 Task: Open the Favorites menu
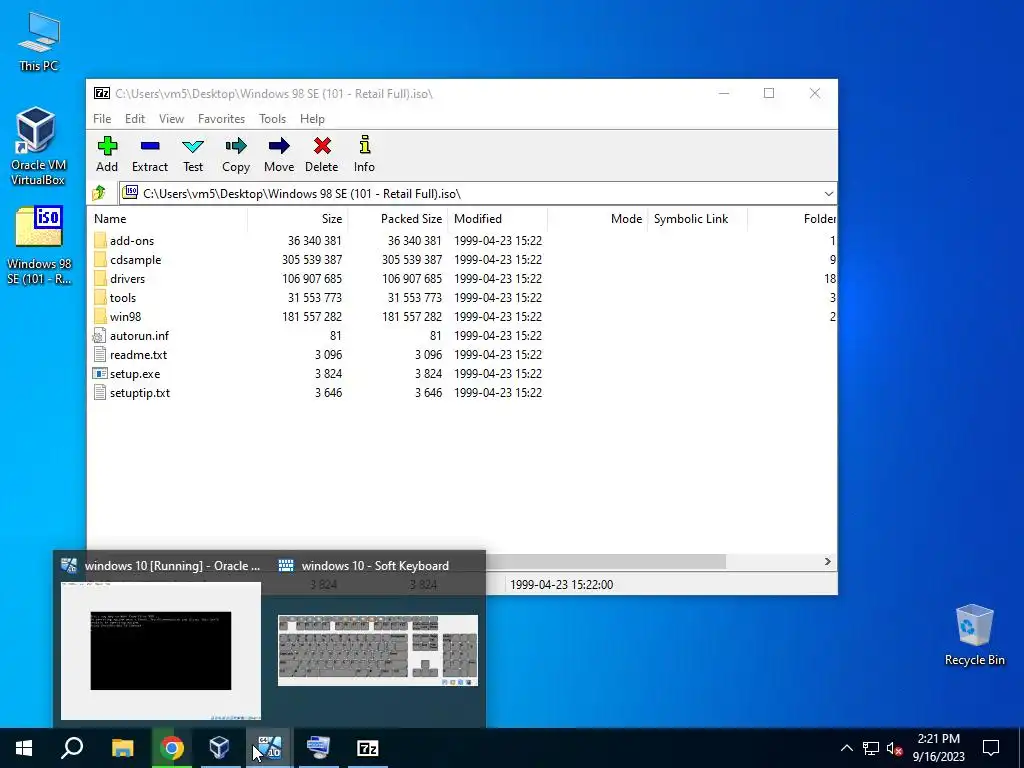point(221,119)
